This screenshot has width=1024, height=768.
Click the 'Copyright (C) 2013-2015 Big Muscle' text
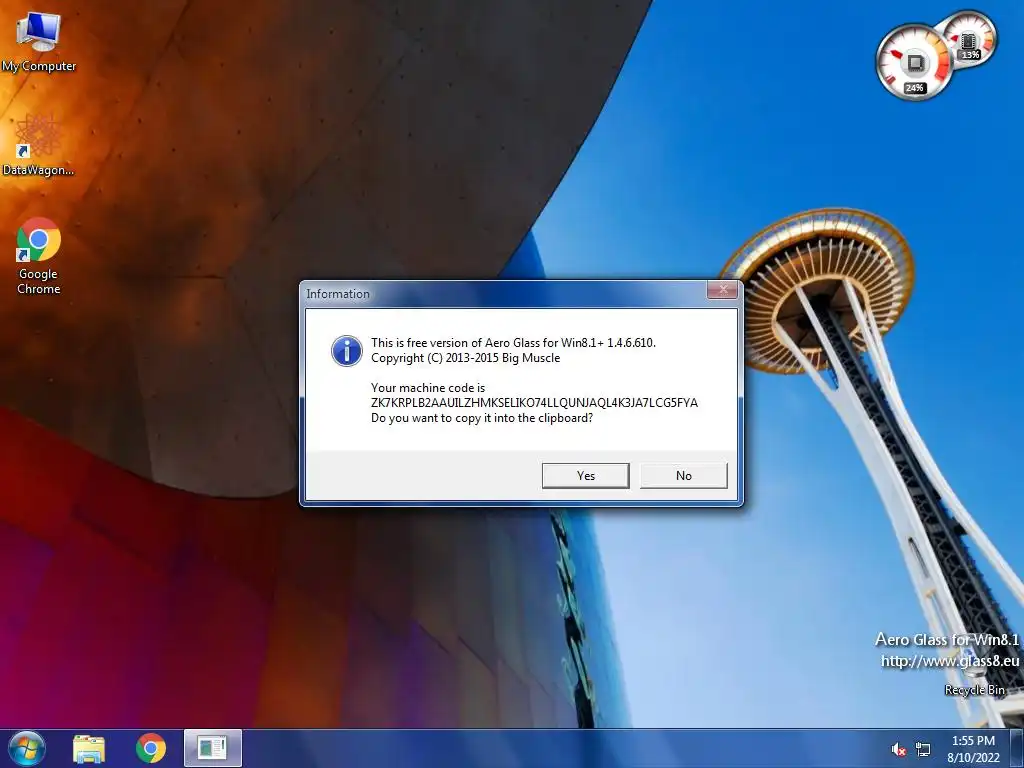466,358
